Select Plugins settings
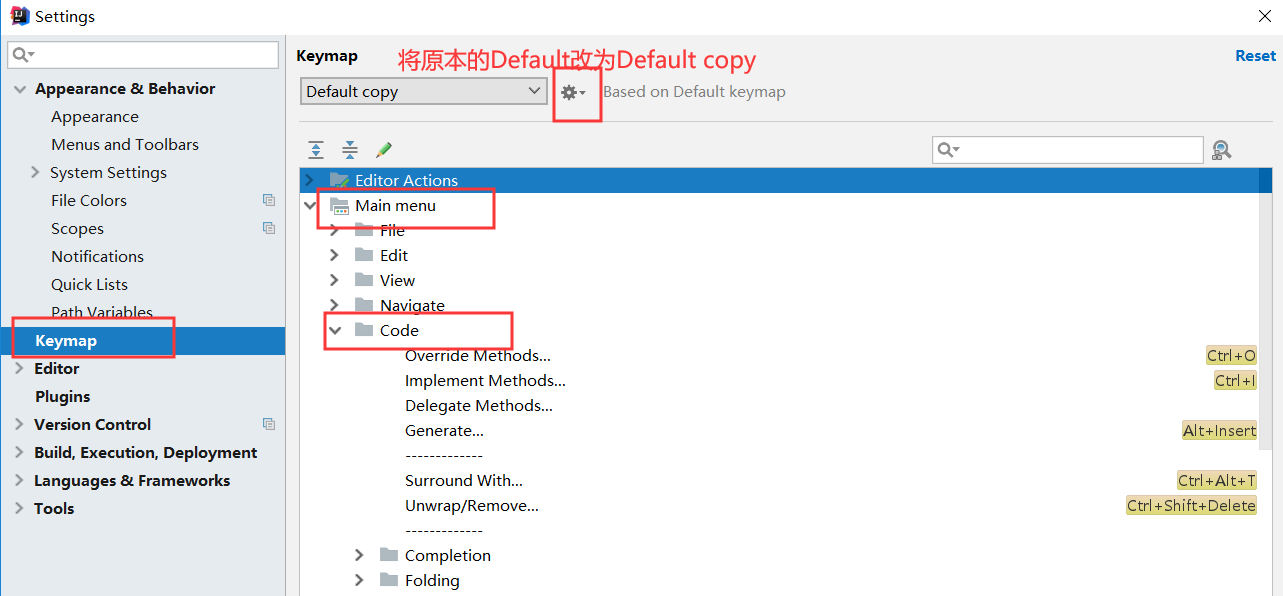The width and height of the screenshot is (1283, 596). pos(62,397)
